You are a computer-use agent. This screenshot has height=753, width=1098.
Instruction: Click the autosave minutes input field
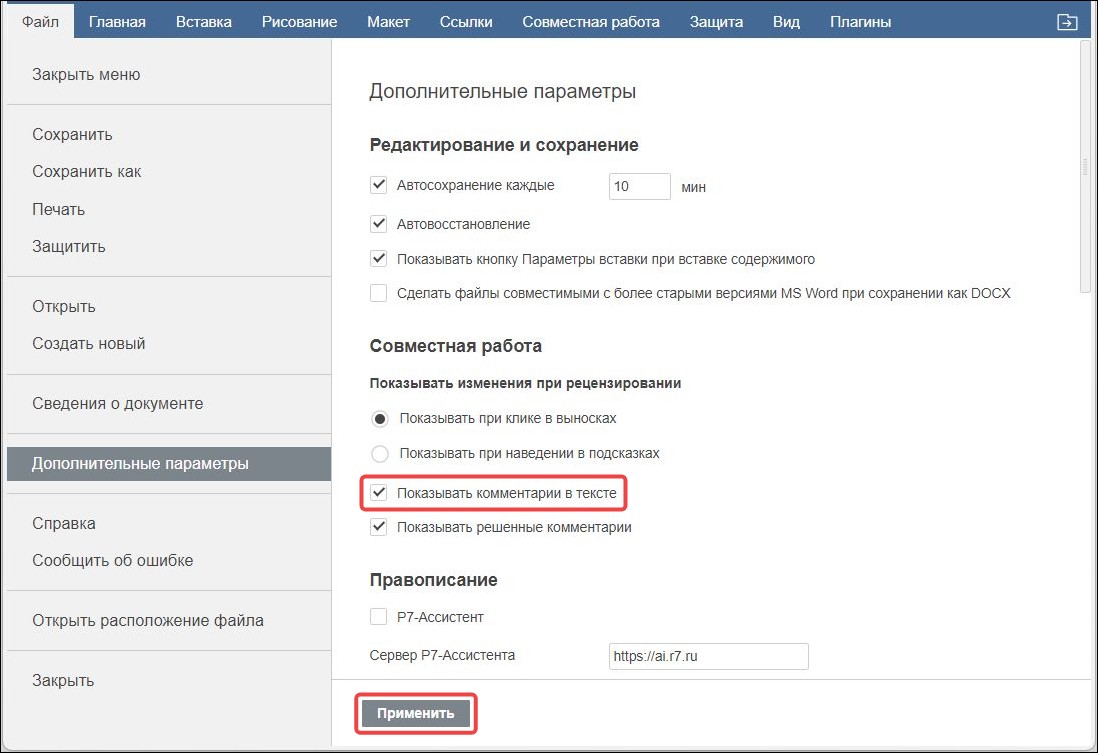[639, 186]
